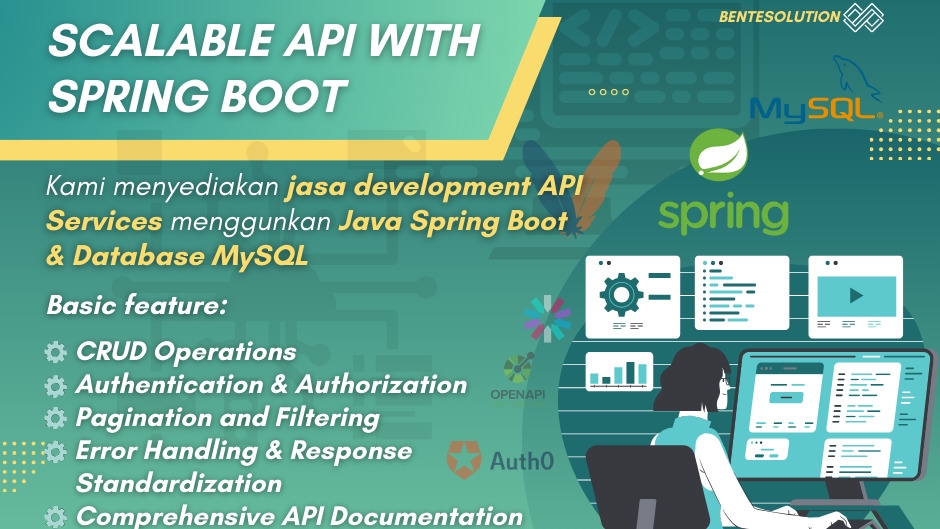Click the Auth0 shield star icon
This screenshot has width=940, height=529.
[464, 459]
